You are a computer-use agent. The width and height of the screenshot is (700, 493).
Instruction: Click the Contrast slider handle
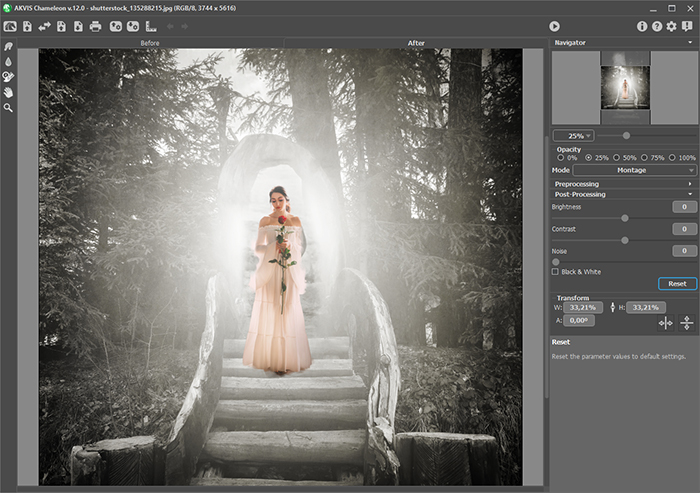click(x=625, y=240)
